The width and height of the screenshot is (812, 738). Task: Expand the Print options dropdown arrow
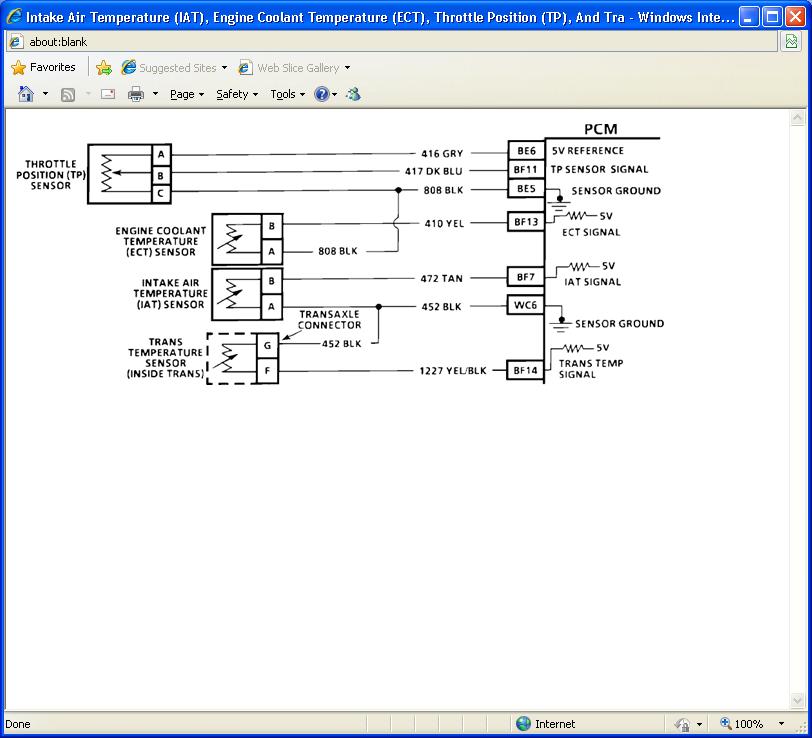[x=155, y=94]
